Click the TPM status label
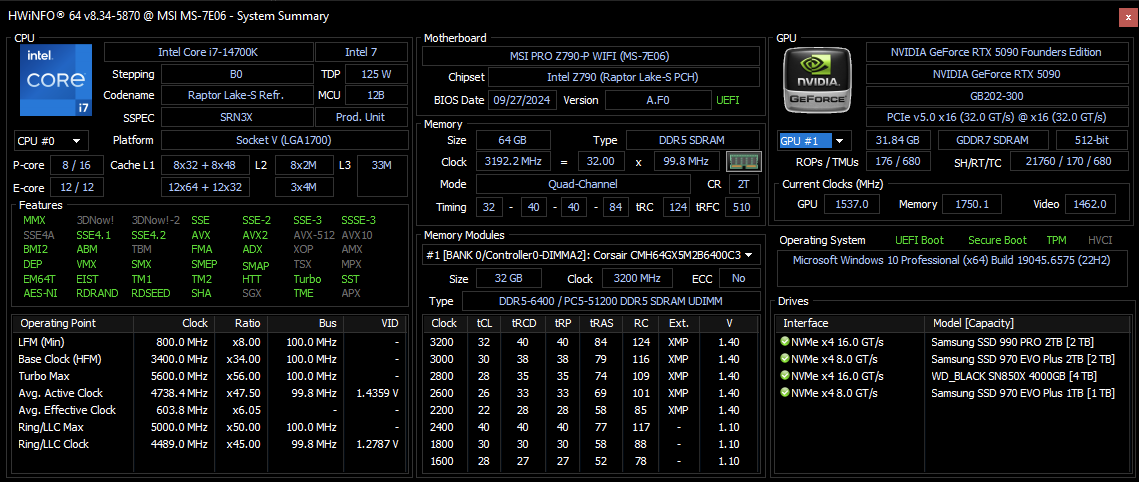Screen dimensions: 1139x482 coord(1057,240)
